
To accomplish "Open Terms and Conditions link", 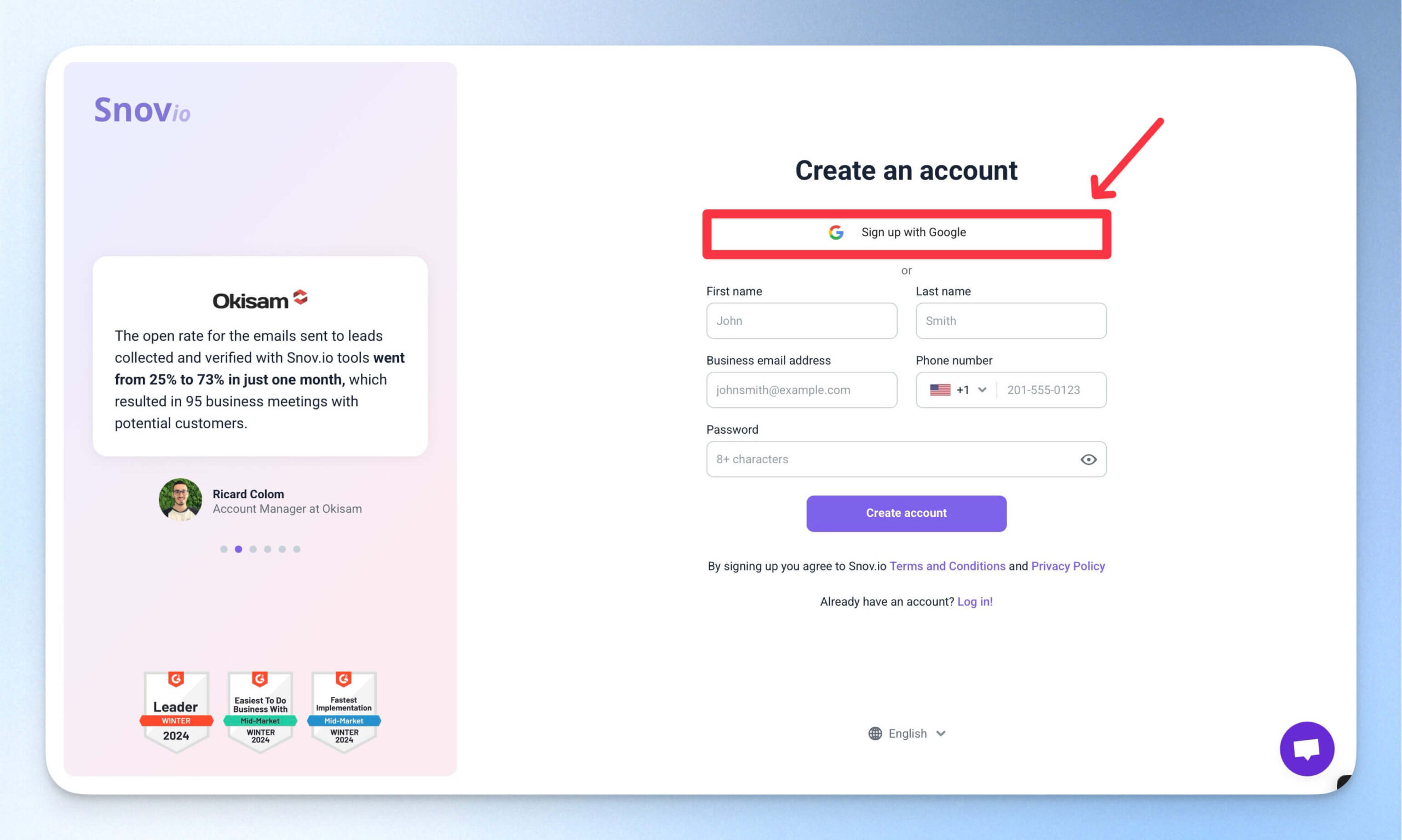I will pyautogui.click(x=947, y=566).
